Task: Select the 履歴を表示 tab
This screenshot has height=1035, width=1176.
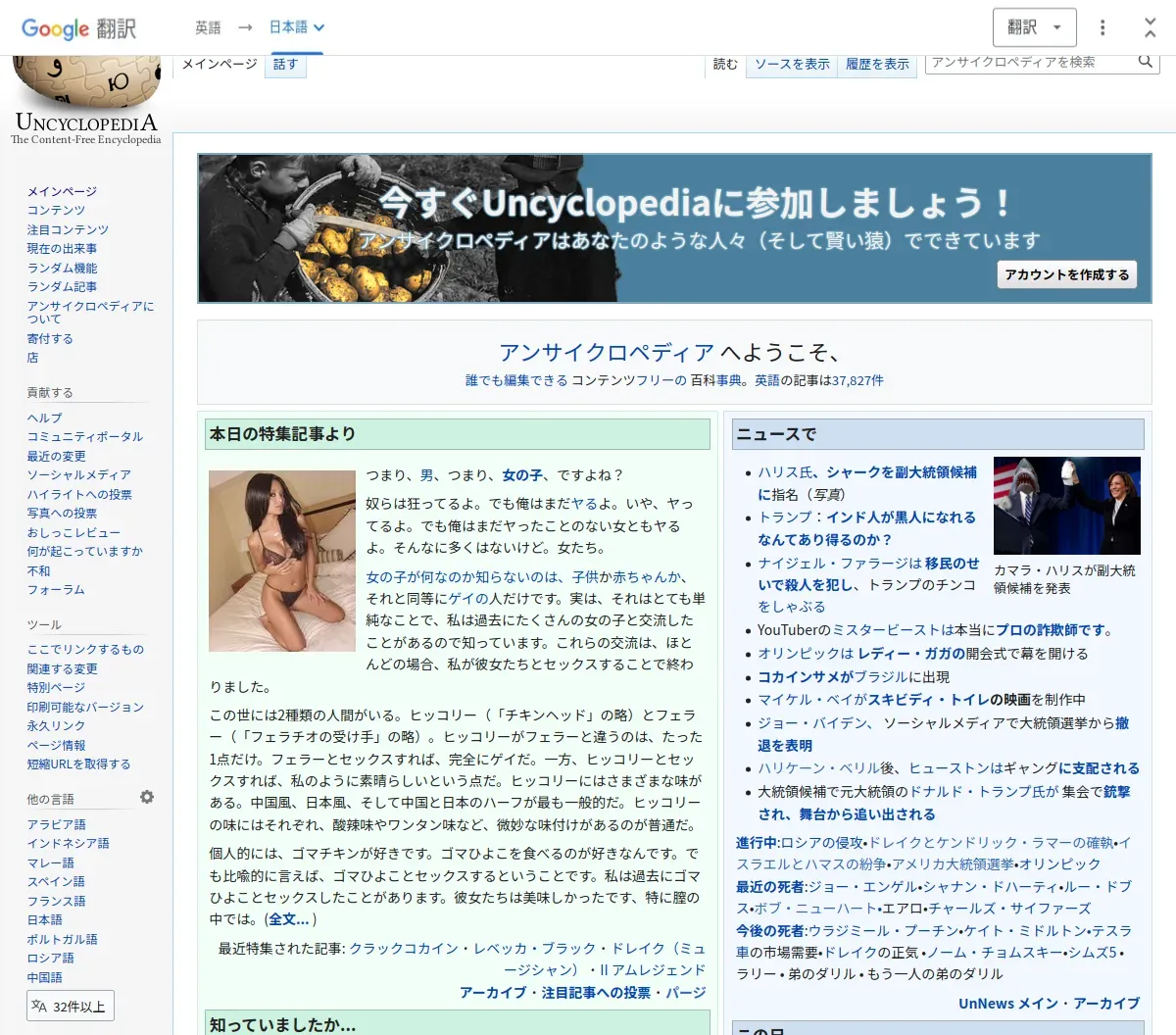Action: (877, 64)
